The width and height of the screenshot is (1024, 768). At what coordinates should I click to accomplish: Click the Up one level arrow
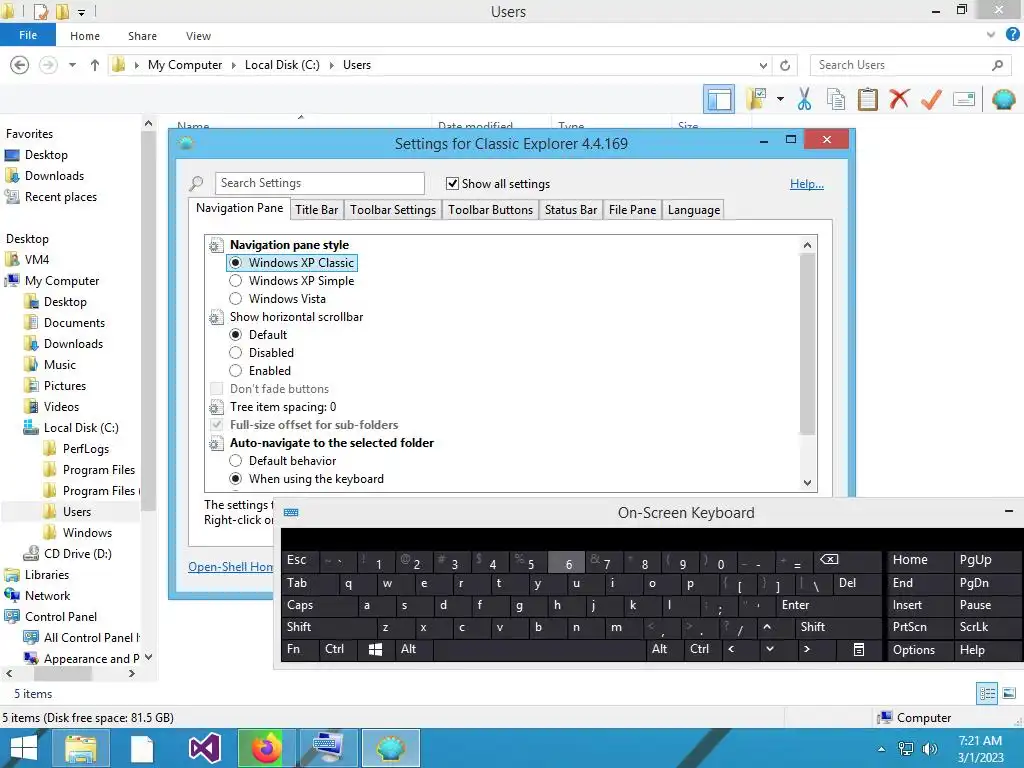pos(95,65)
